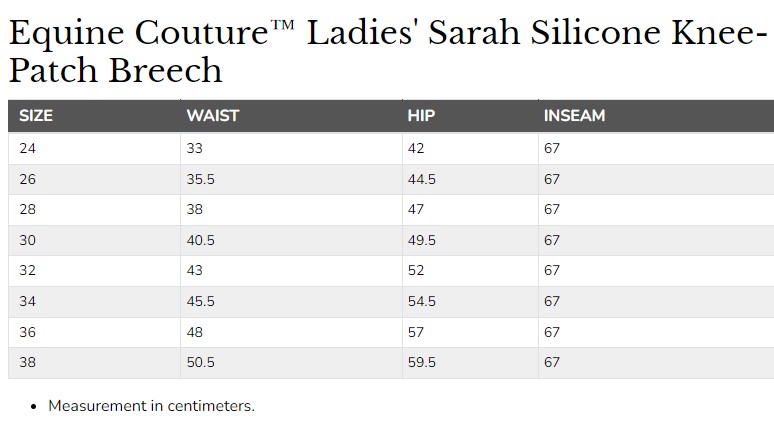This screenshot has width=774, height=431.
Task: Click the Equine Couture product title heading
Action: (x=388, y=51)
